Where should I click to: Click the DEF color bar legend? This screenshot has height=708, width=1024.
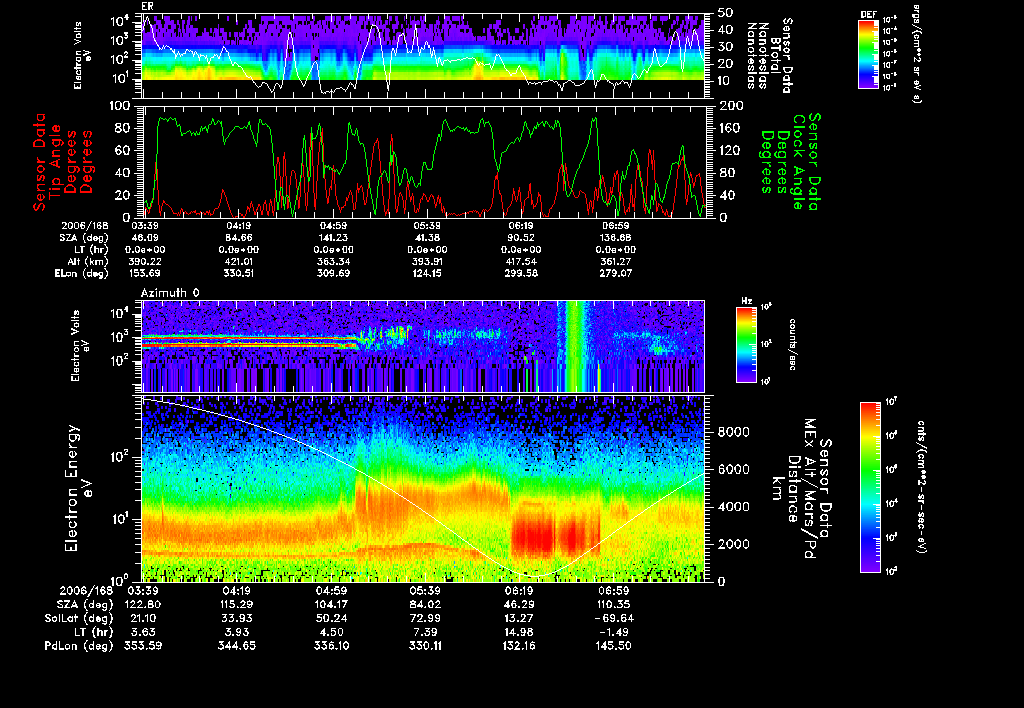click(x=868, y=54)
